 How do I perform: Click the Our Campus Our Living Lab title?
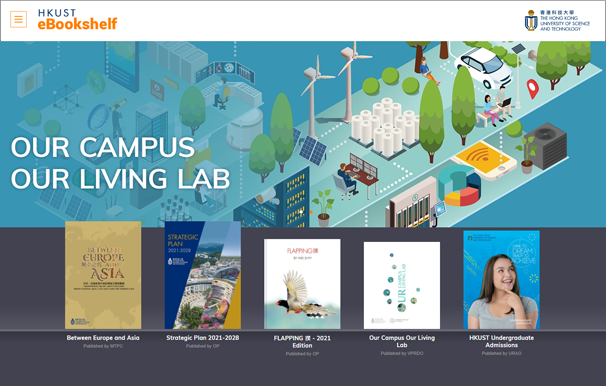(x=402, y=341)
